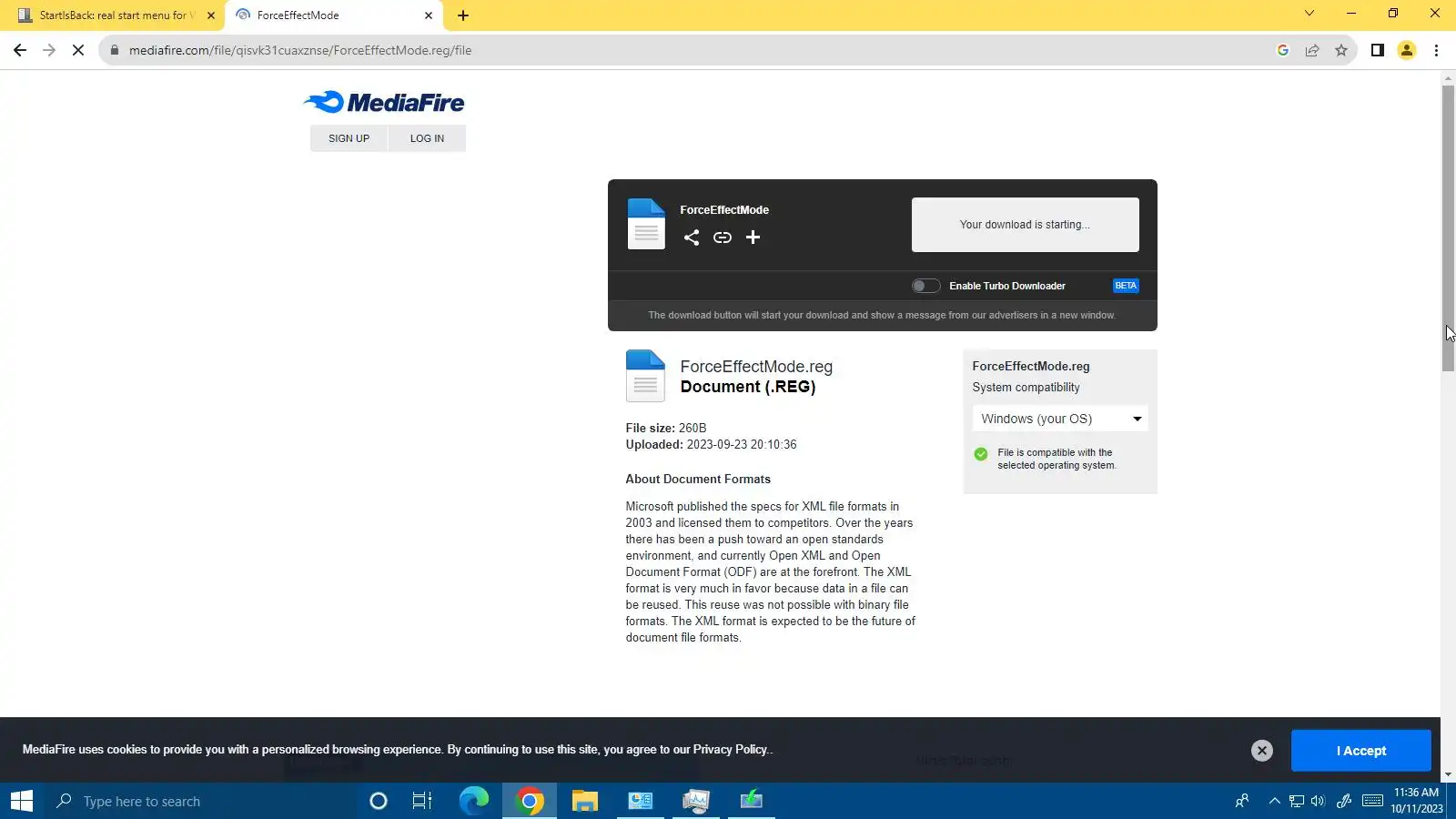Dismiss the cookie banner with the X icon
The image size is (1456, 819).
[x=1261, y=751]
